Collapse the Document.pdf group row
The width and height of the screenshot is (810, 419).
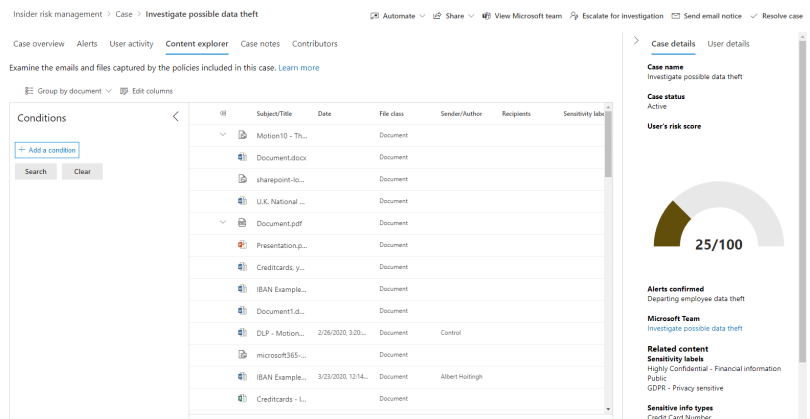(223, 223)
